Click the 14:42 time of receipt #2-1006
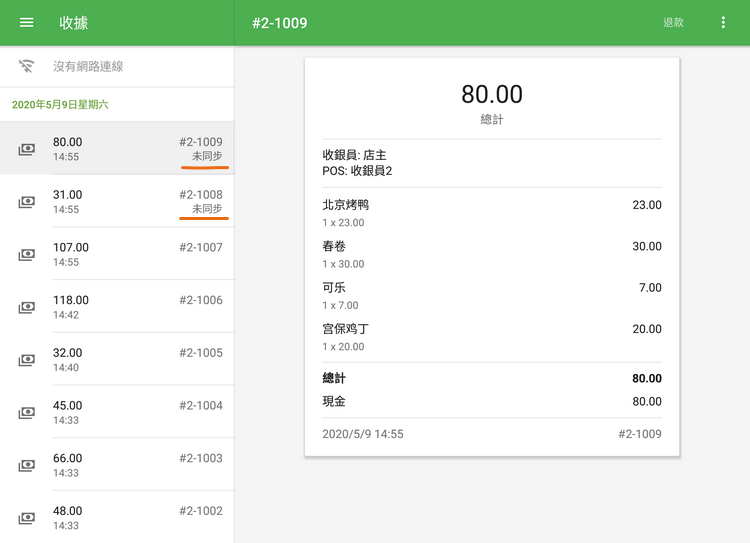The width and height of the screenshot is (750, 543). coord(66,315)
